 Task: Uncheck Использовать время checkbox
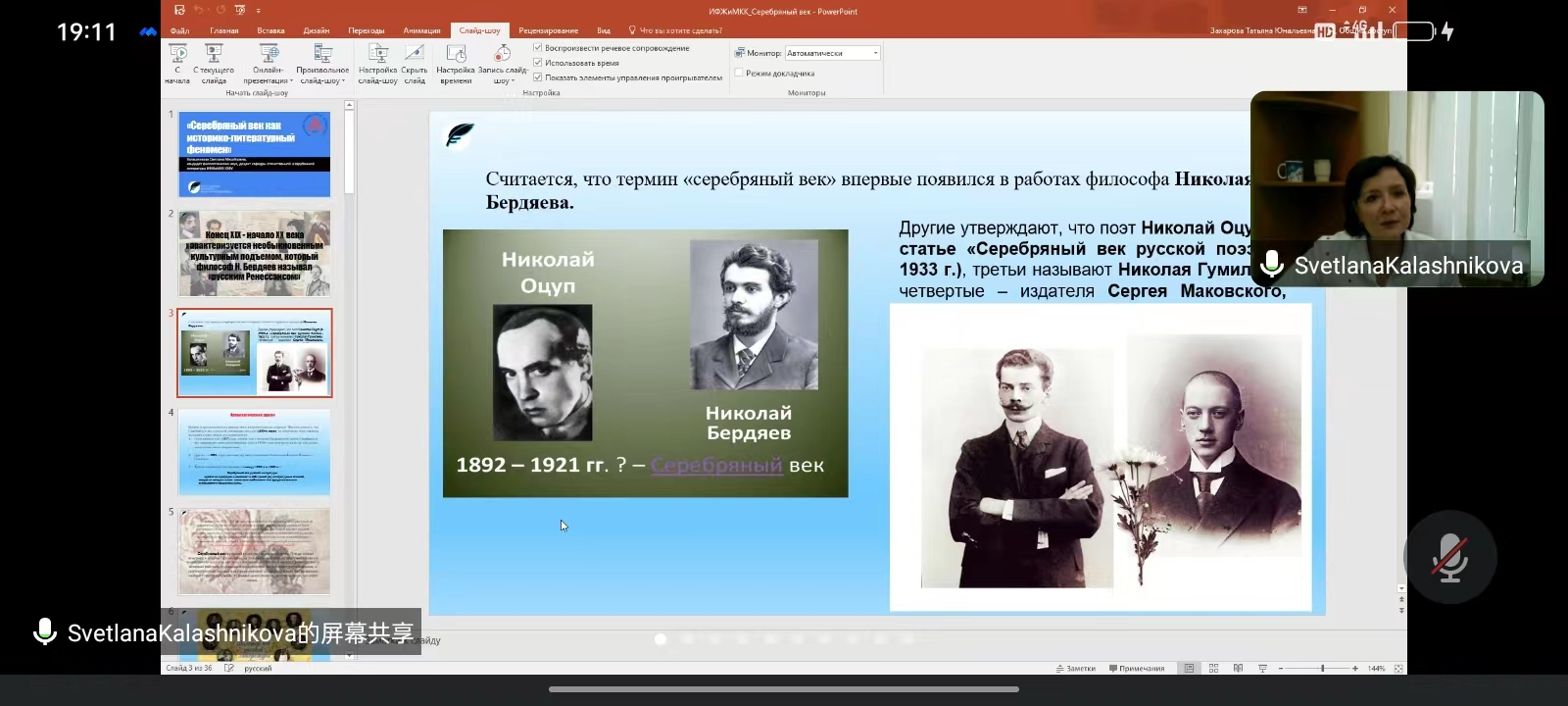[538, 63]
